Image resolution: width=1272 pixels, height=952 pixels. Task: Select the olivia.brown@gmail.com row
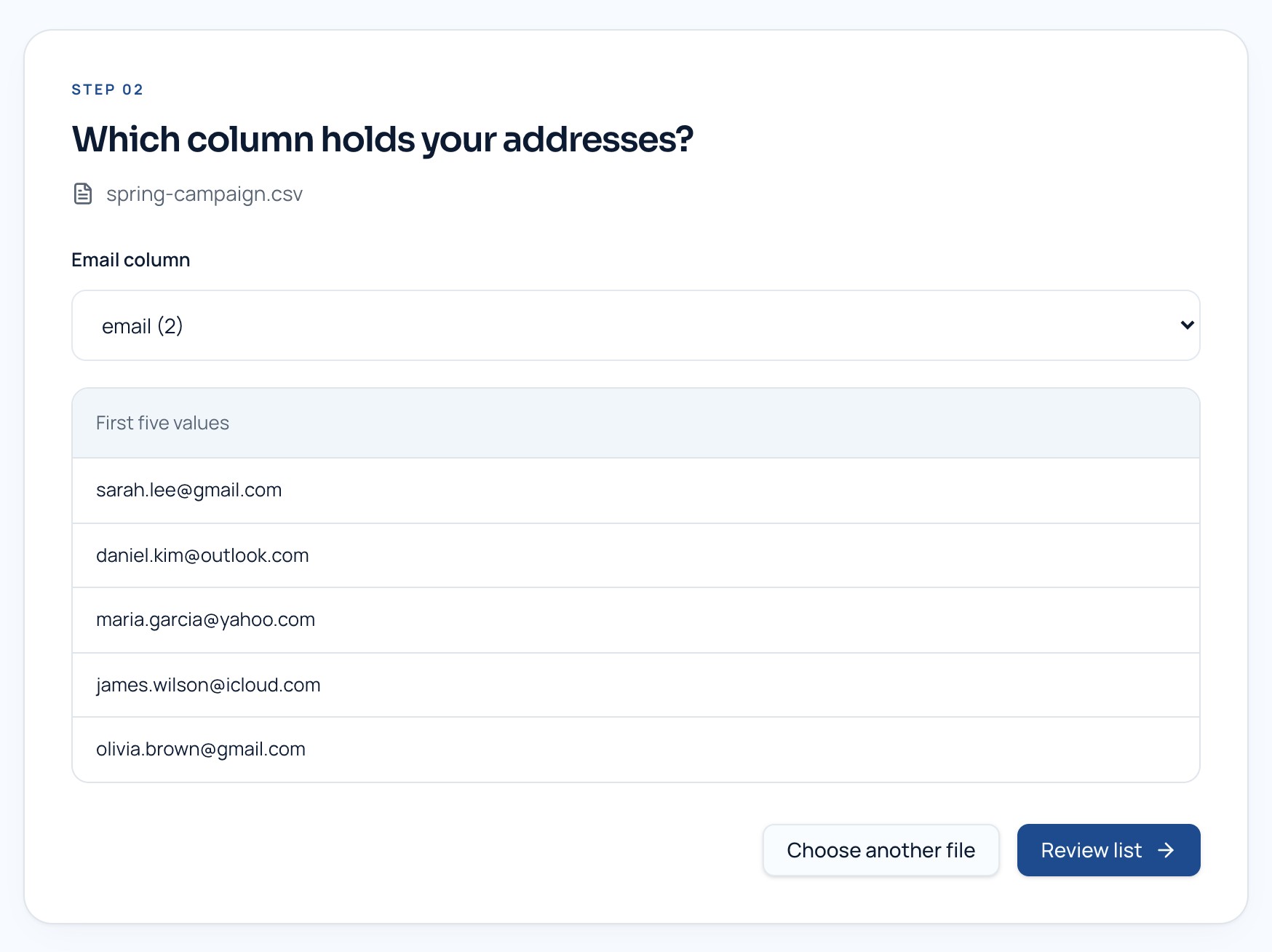tap(636, 750)
